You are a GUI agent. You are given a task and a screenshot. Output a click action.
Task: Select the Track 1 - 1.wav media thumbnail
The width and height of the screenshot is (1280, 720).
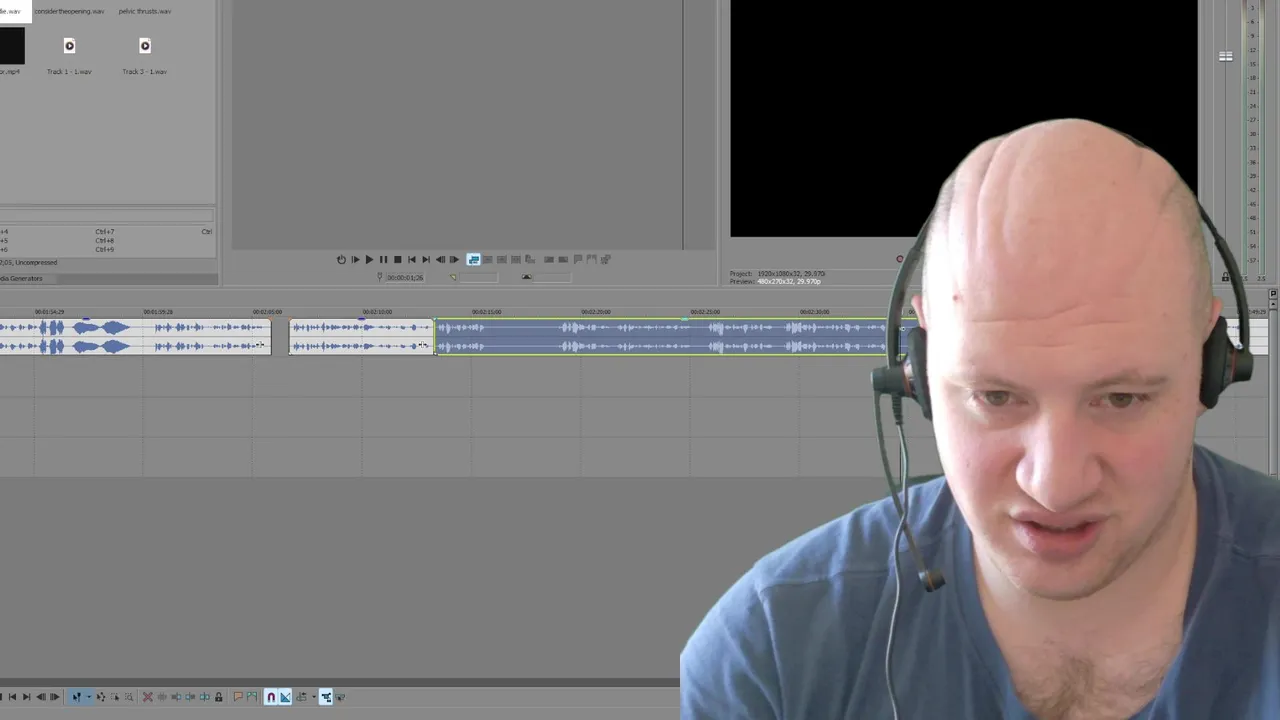69,46
